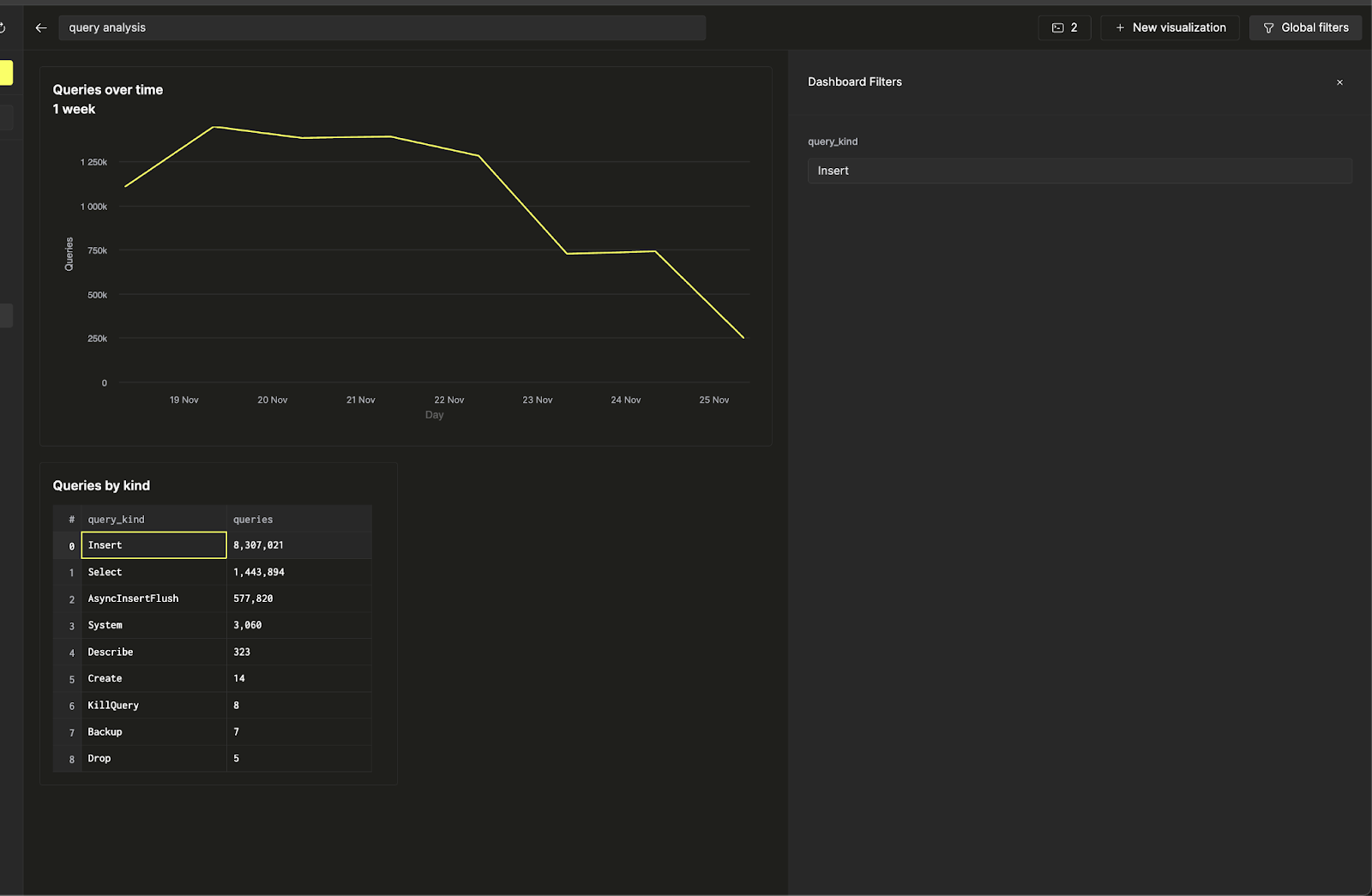1372x896 pixels.
Task: Select the highlighted yellow visualization in the sidebar
Action: tap(6, 73)
